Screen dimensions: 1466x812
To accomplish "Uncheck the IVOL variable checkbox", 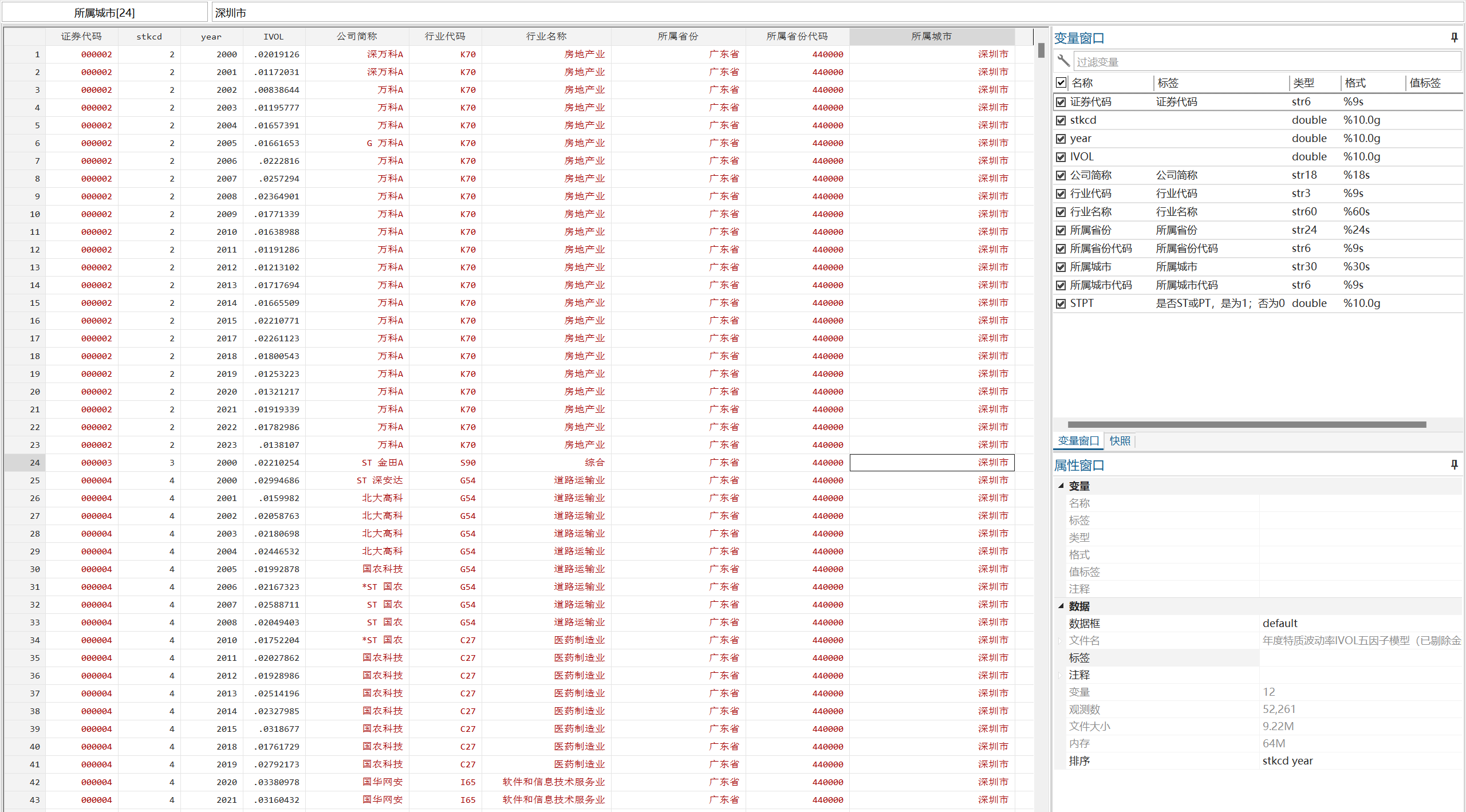I will click(x=1061, y=157).
